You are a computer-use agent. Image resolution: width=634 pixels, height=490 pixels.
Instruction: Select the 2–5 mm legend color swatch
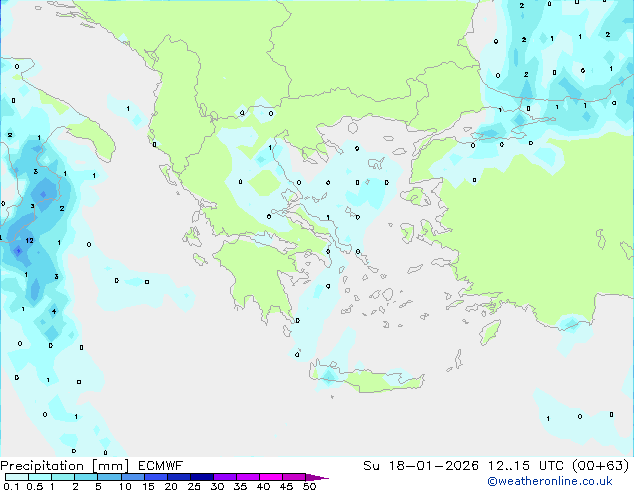click(x=86, y=477)
